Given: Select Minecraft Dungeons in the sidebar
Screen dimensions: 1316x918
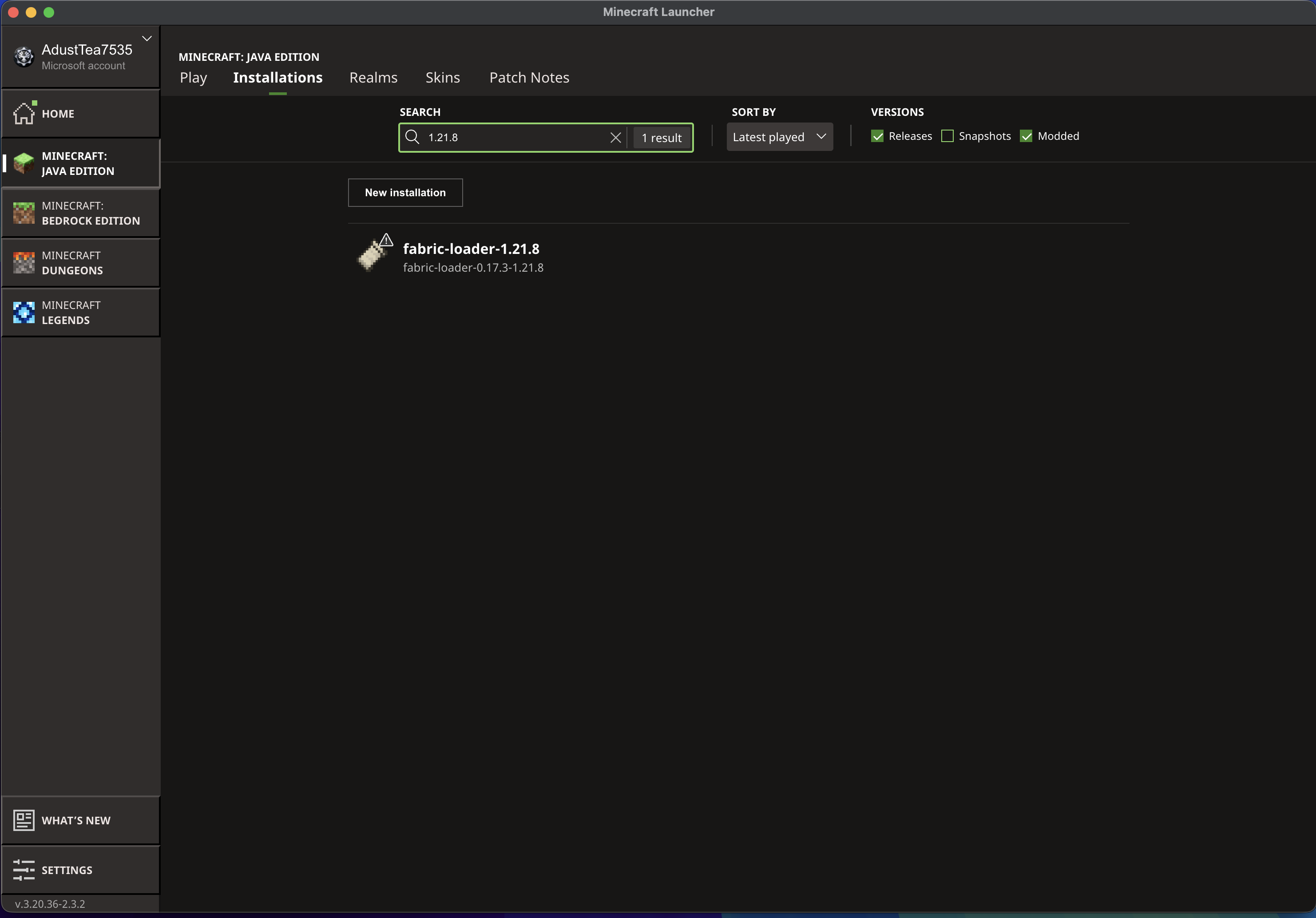Looking at the screenshot, I should click(81, 262).
